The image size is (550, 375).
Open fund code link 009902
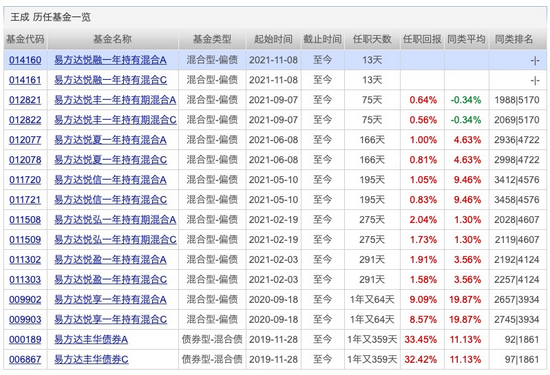[x=25, y=300]
